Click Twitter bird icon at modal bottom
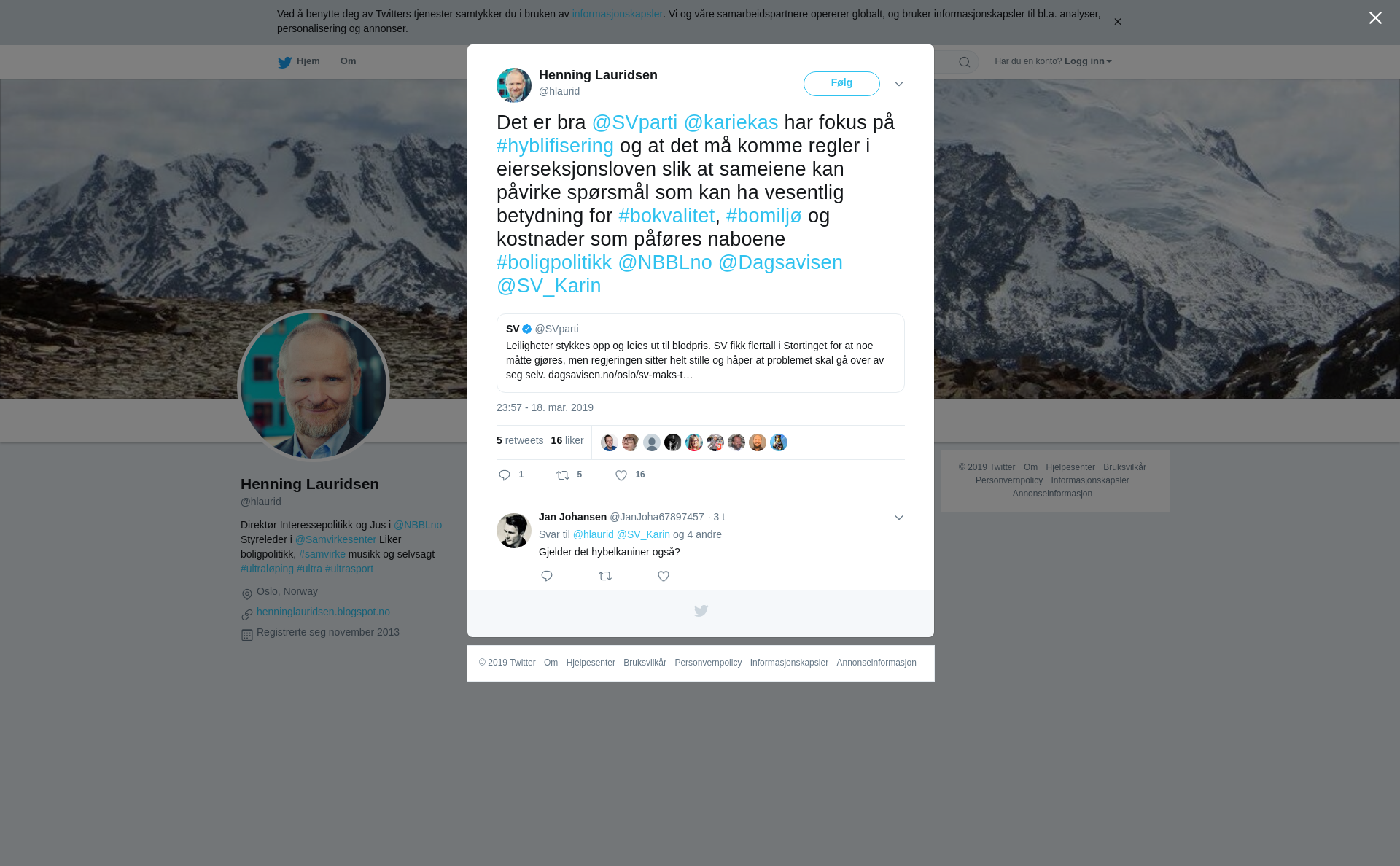Image resolution: width=1400 pixels, height=866 pixels. (701, 611)
